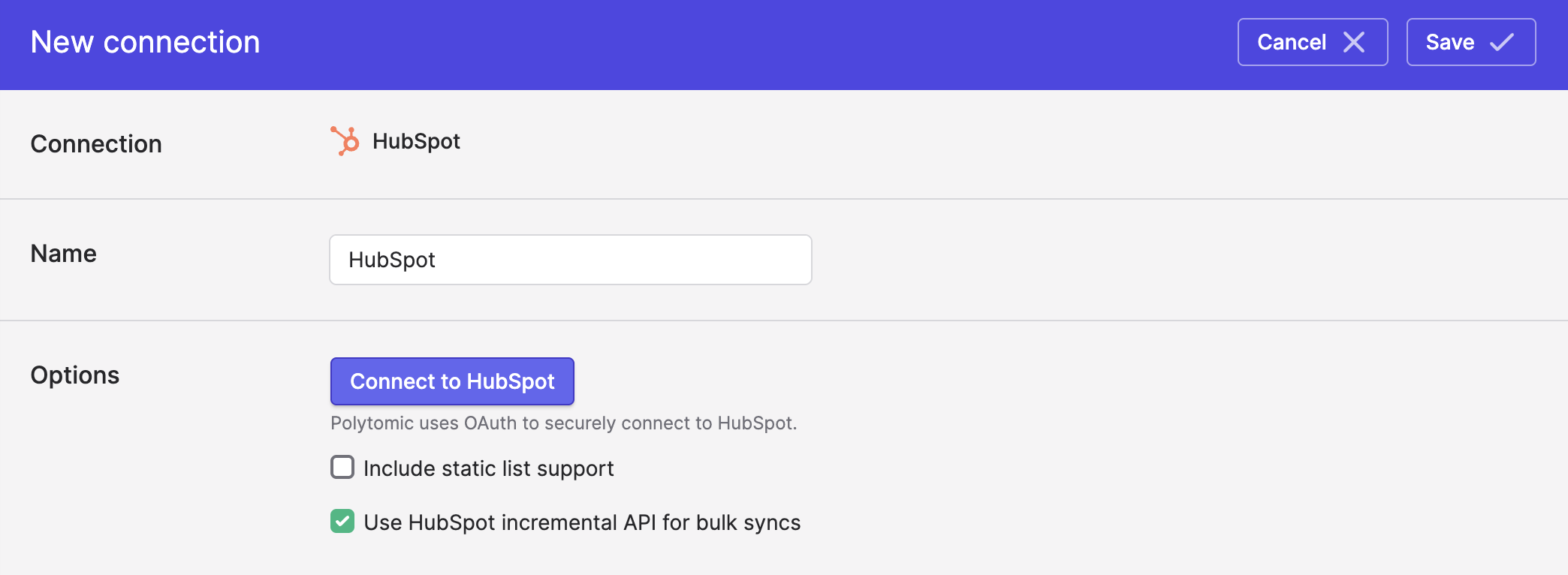This screenshot has width=1568, height=575.
Task: Click the Options row label
Action: tap(75, 375)
